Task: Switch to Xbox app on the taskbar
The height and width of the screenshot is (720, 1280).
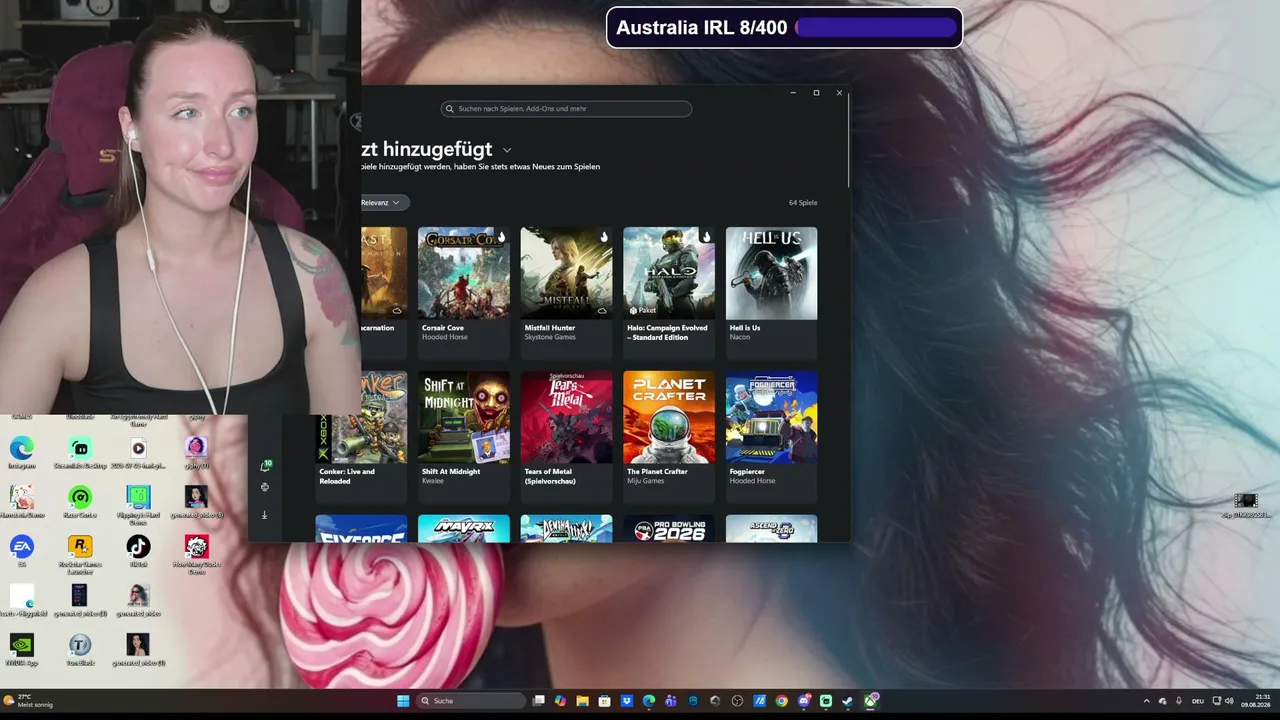Action: [x=871, y=701]
